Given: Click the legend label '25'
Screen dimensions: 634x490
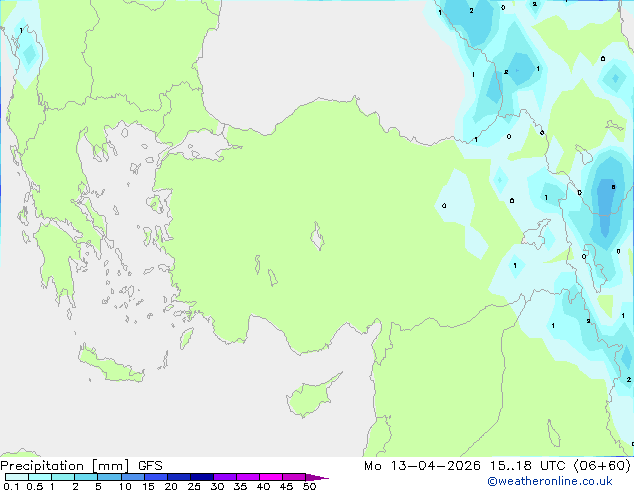Looking at the screenshot, I should click(x=194, y=486).
